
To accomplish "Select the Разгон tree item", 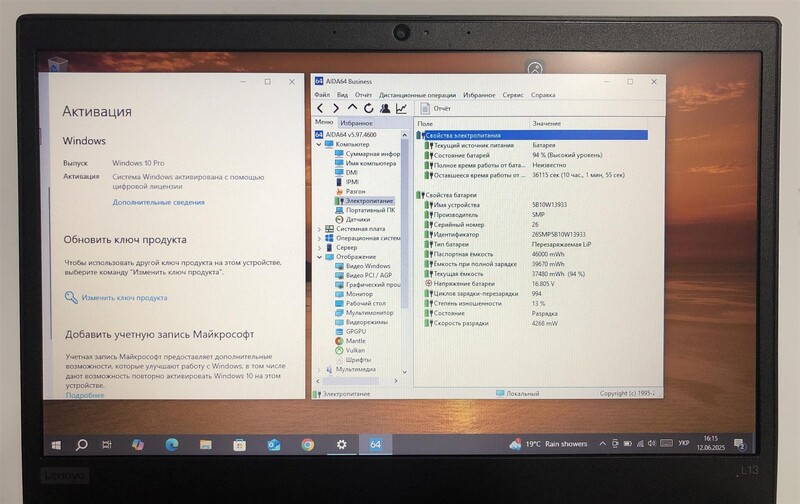I will coord(350,191).
